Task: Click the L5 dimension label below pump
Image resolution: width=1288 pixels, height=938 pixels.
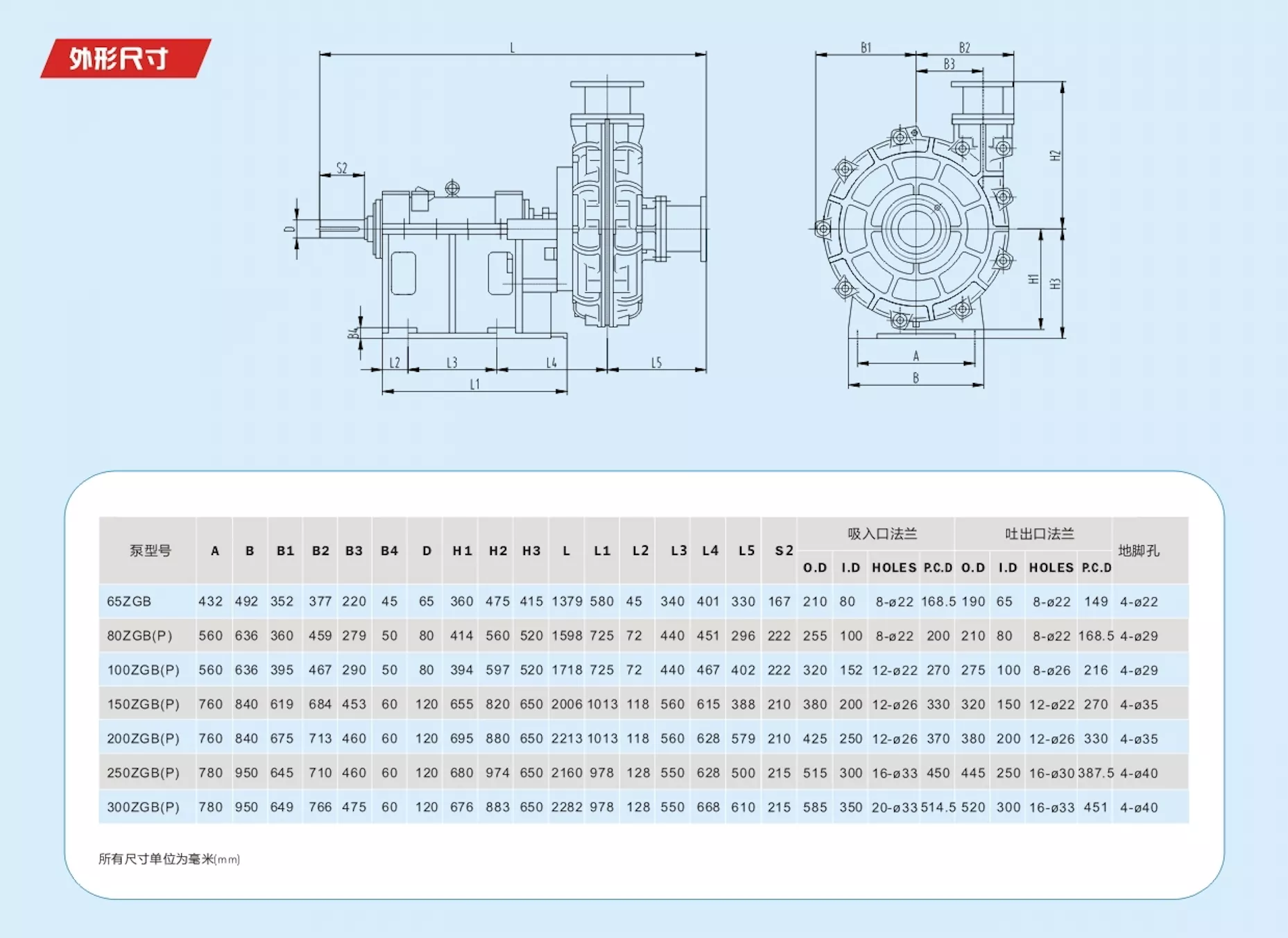Action: click(x=656, y=362)
